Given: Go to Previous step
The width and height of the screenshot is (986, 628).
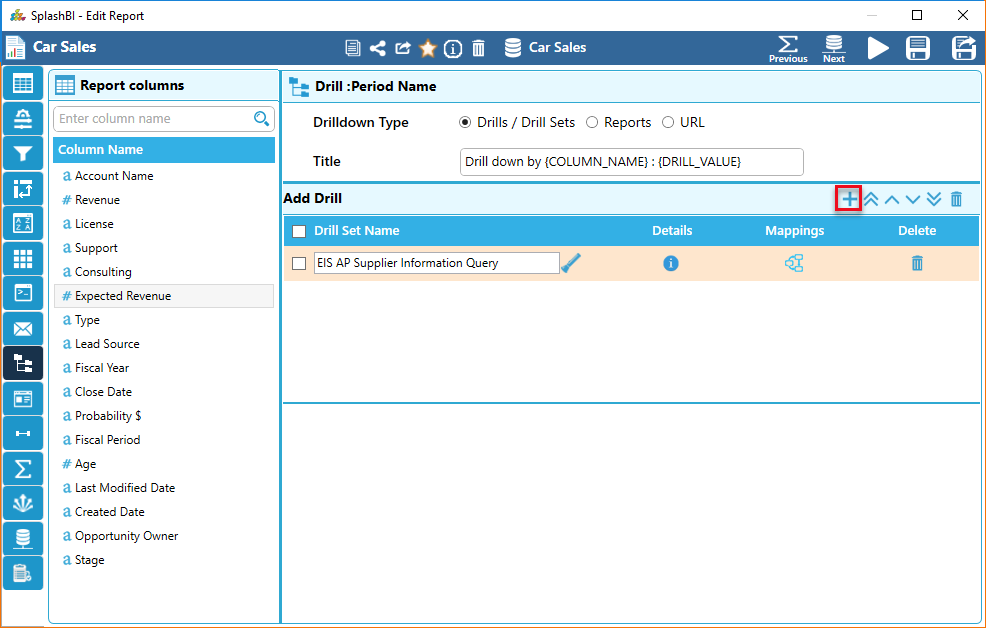Looking at the screenshot, I should point(788,49).
